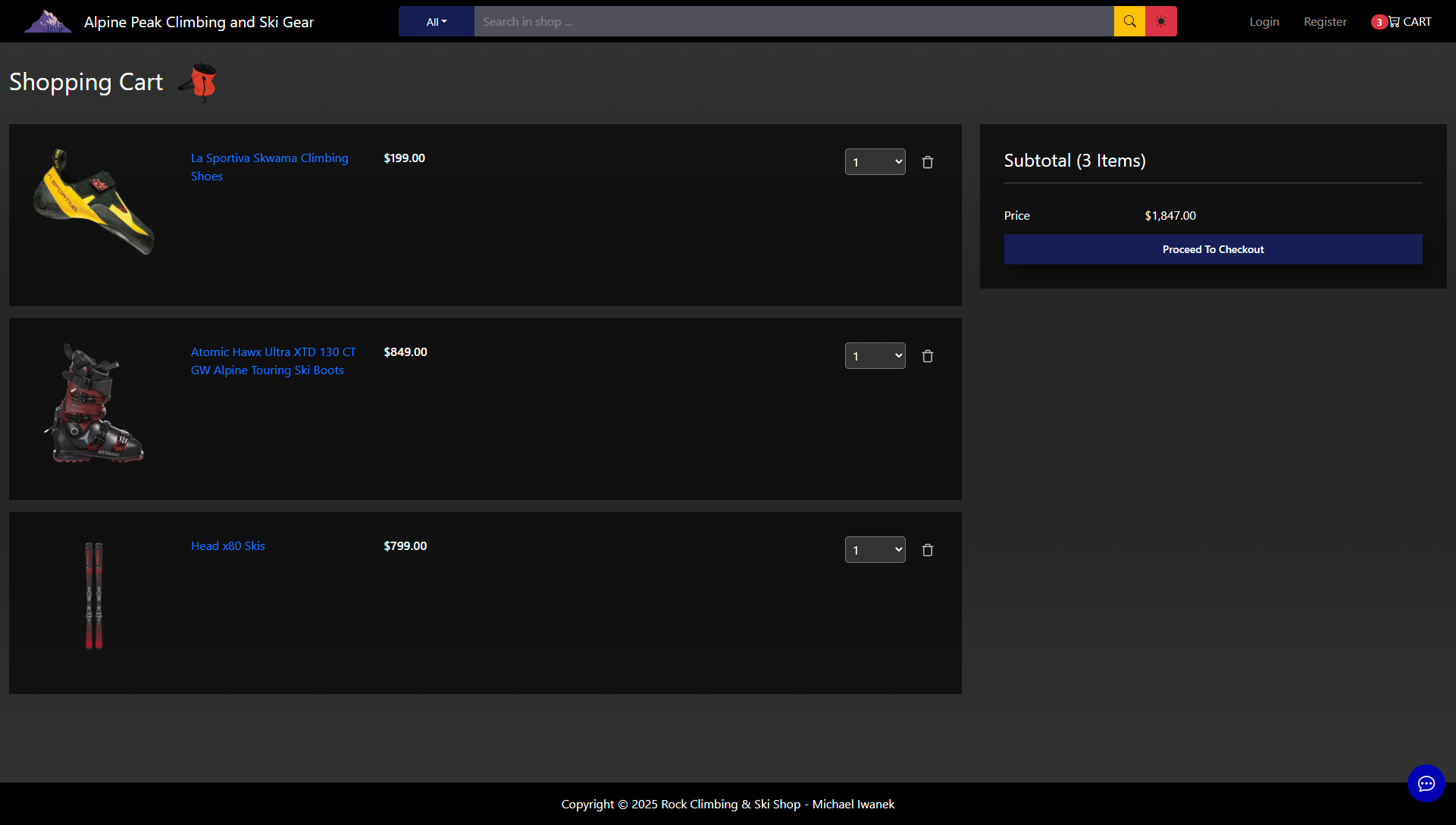Image resolution: width=1456 pixels, height=825 pixels.
Task: Toggle light theme with the sun icon
Action: (x=1161, y=21)
